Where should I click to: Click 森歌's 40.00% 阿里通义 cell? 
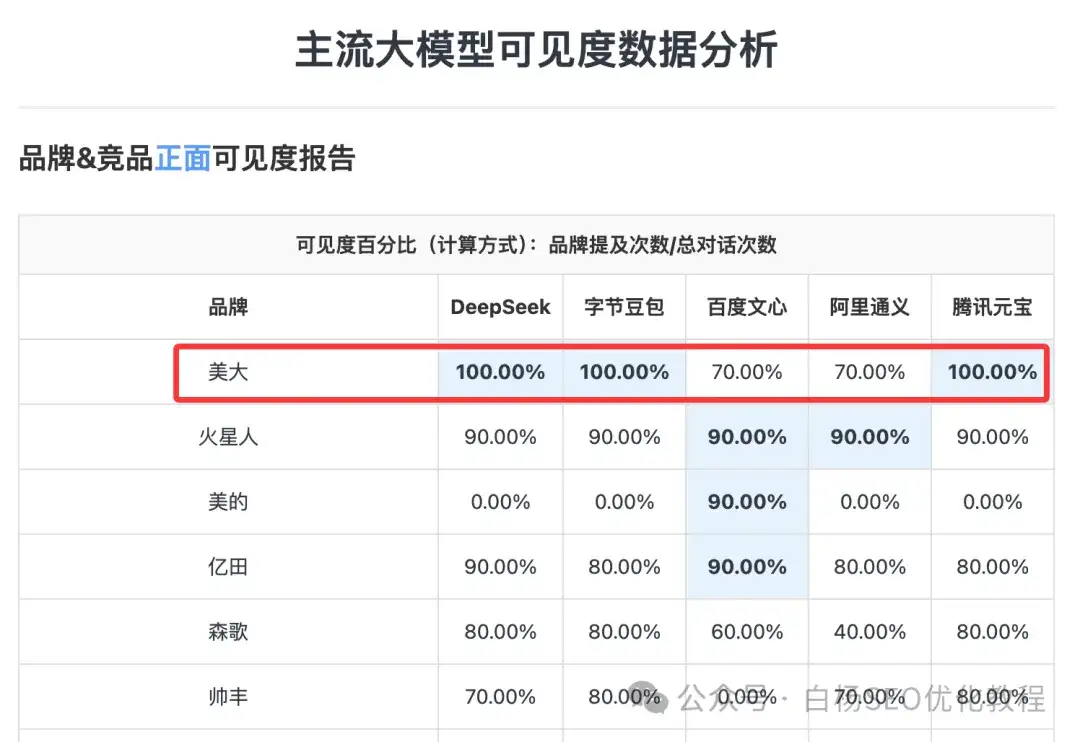[870, 632]
